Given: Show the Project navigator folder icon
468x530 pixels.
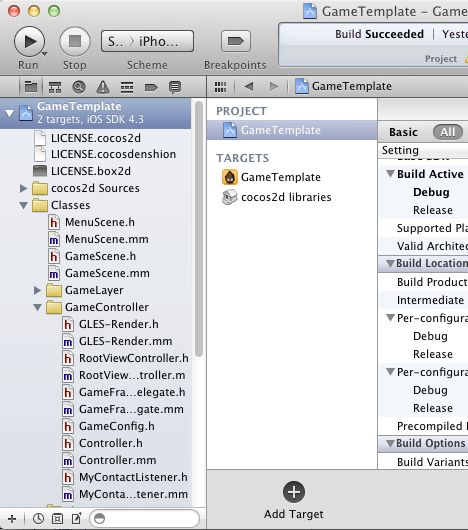Looking at the screenshot, I should [31, 87].
